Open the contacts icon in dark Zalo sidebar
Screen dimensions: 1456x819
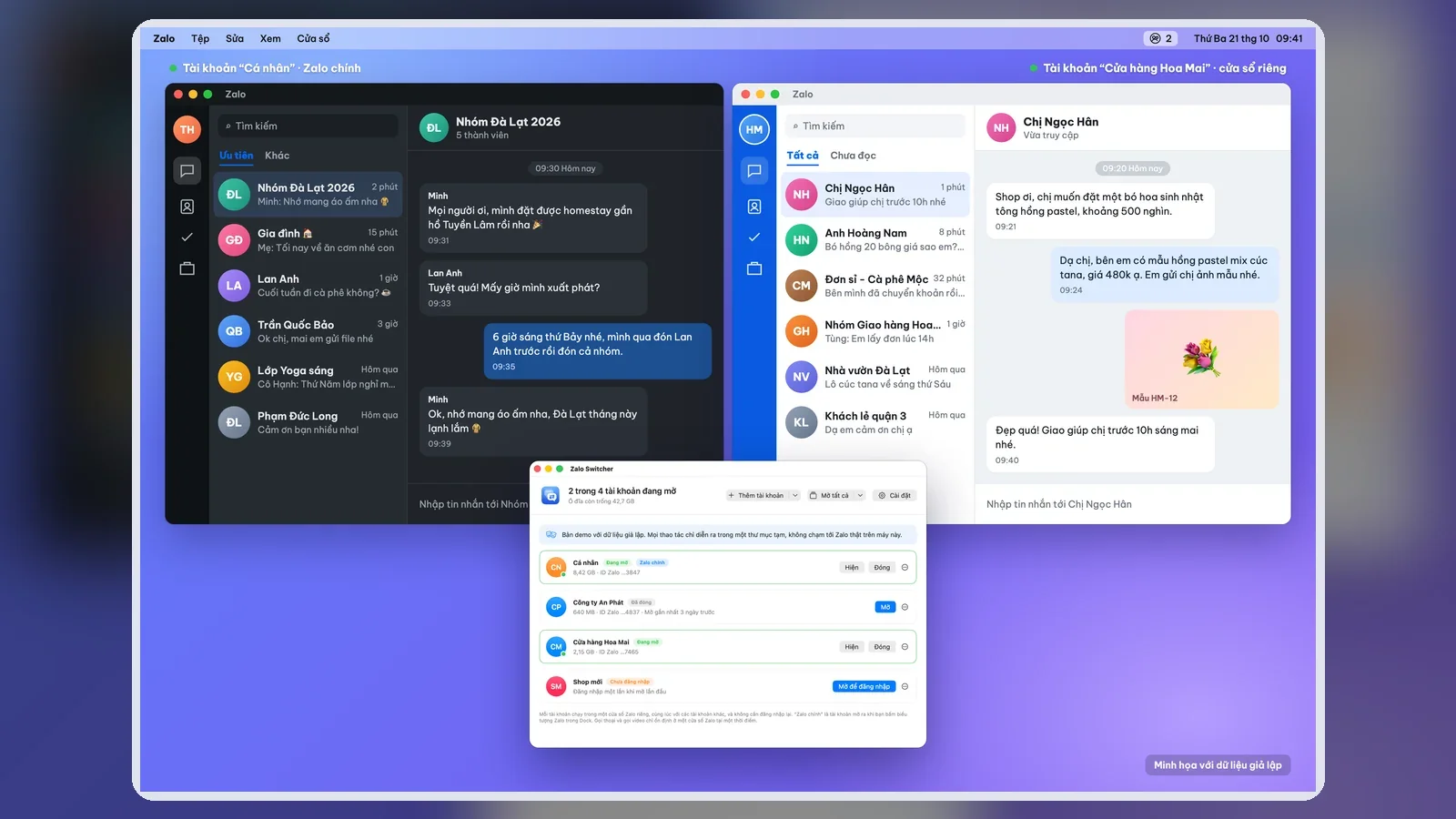[187, 207]
